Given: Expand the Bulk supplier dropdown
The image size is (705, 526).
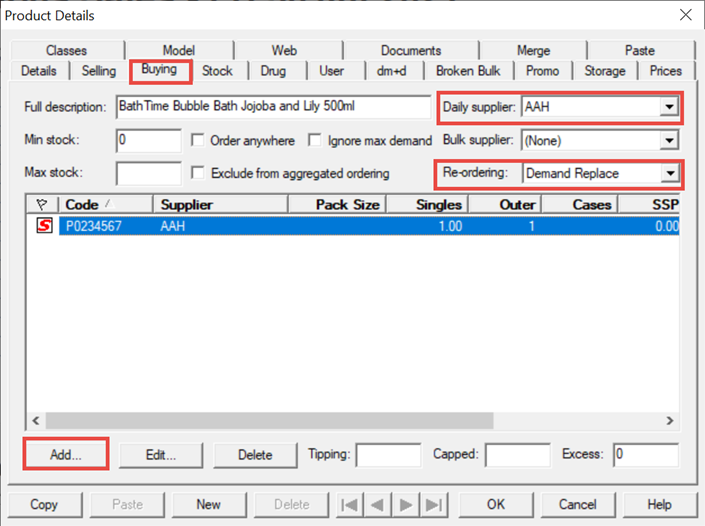Looking at the screenshot, I should (667, 141).
